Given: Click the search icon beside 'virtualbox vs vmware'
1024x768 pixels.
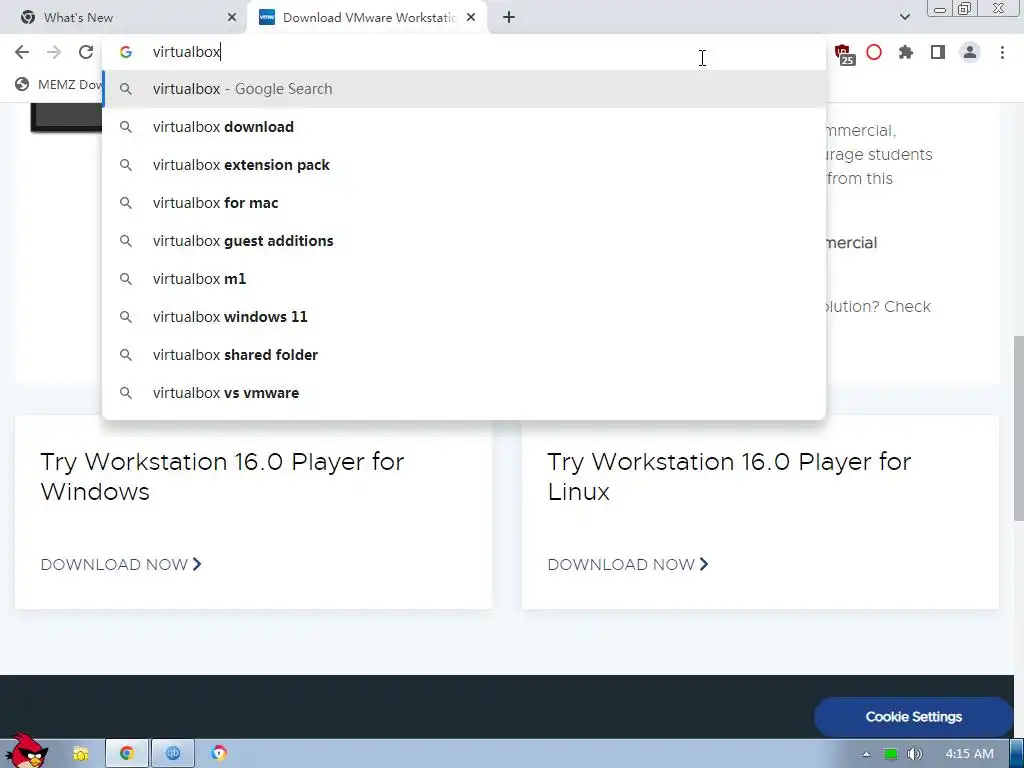Looking at the screenshot, I should 126,393.
